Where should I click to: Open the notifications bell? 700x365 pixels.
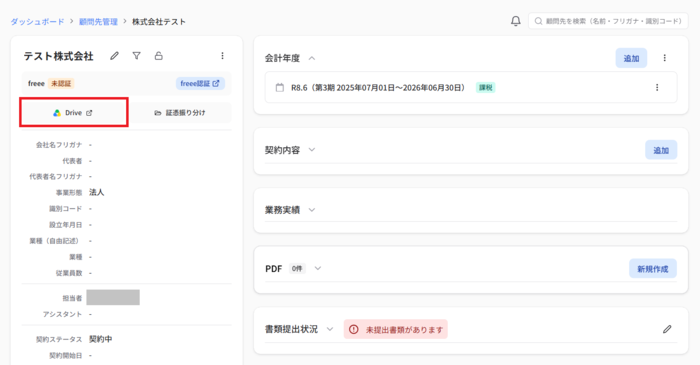pos(516,21)
